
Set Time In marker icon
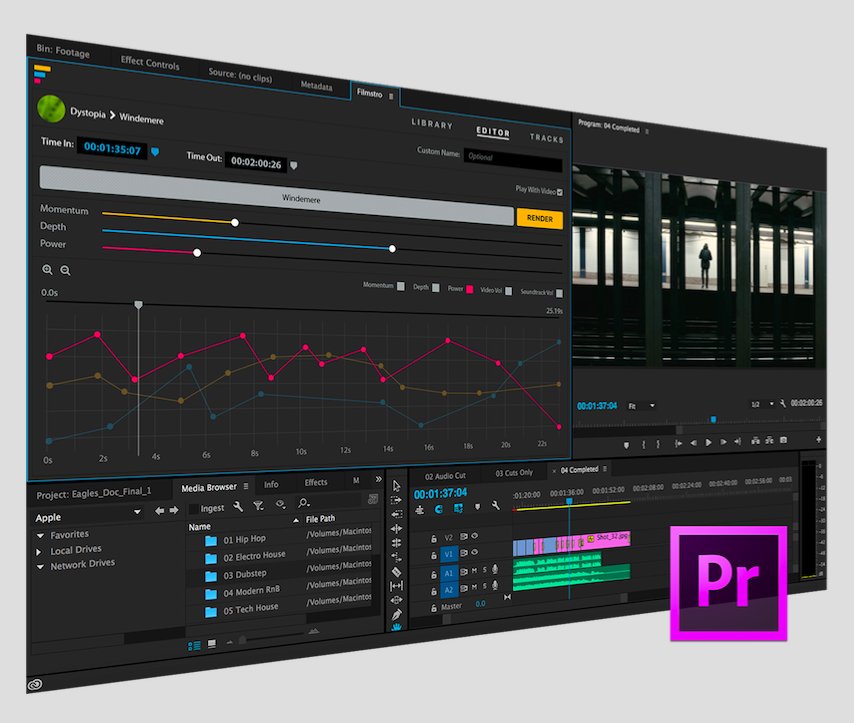click(155, 151)
